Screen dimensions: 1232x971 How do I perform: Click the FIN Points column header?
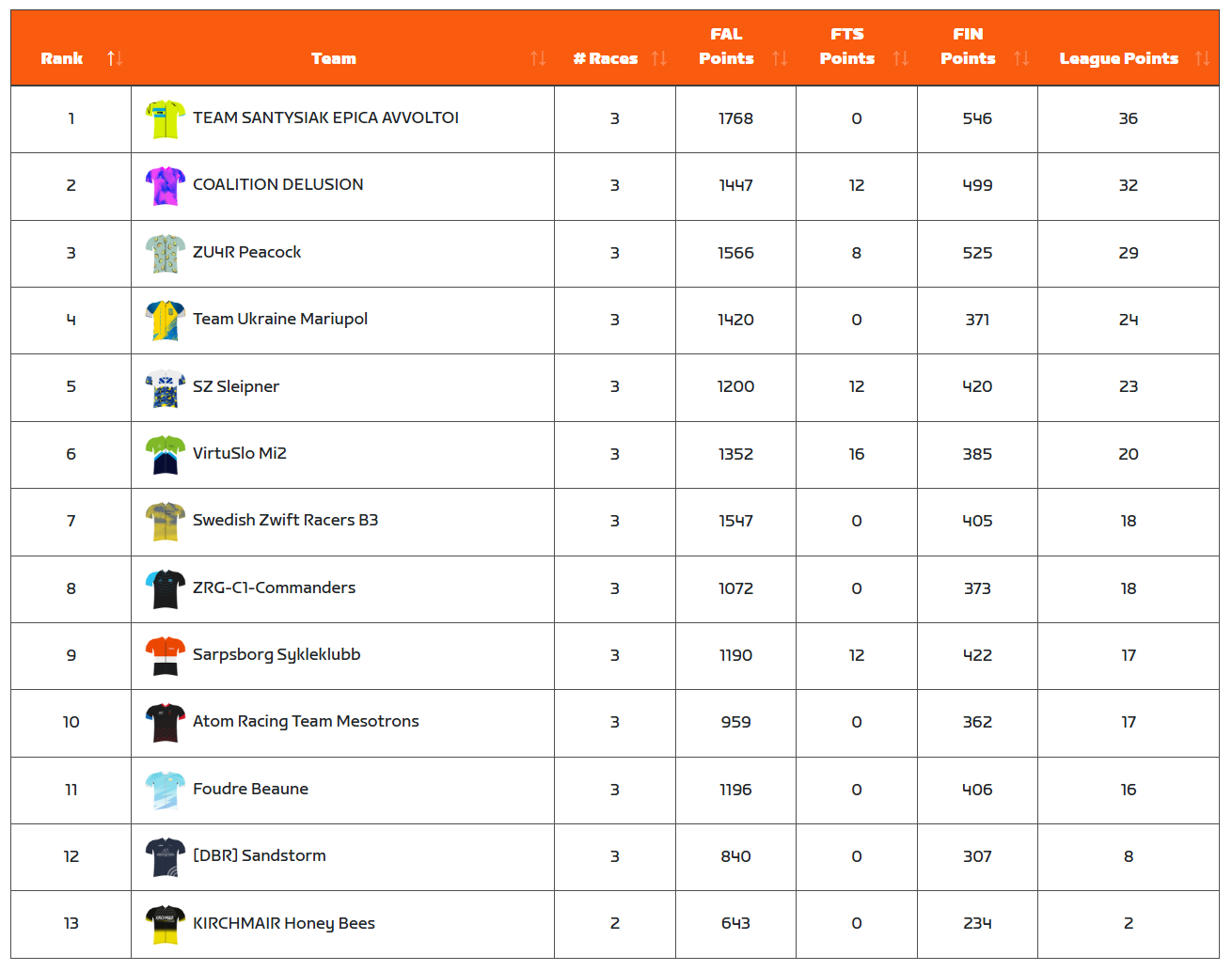(x=968, y=47)
